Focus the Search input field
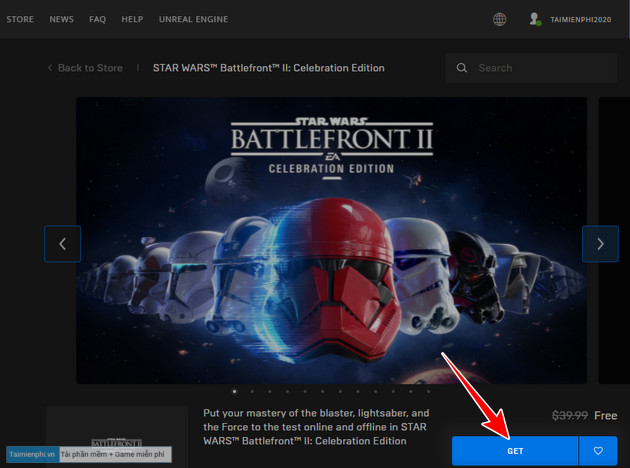The height and width of the screenshot is (468, 630). (x=531, y=68)
